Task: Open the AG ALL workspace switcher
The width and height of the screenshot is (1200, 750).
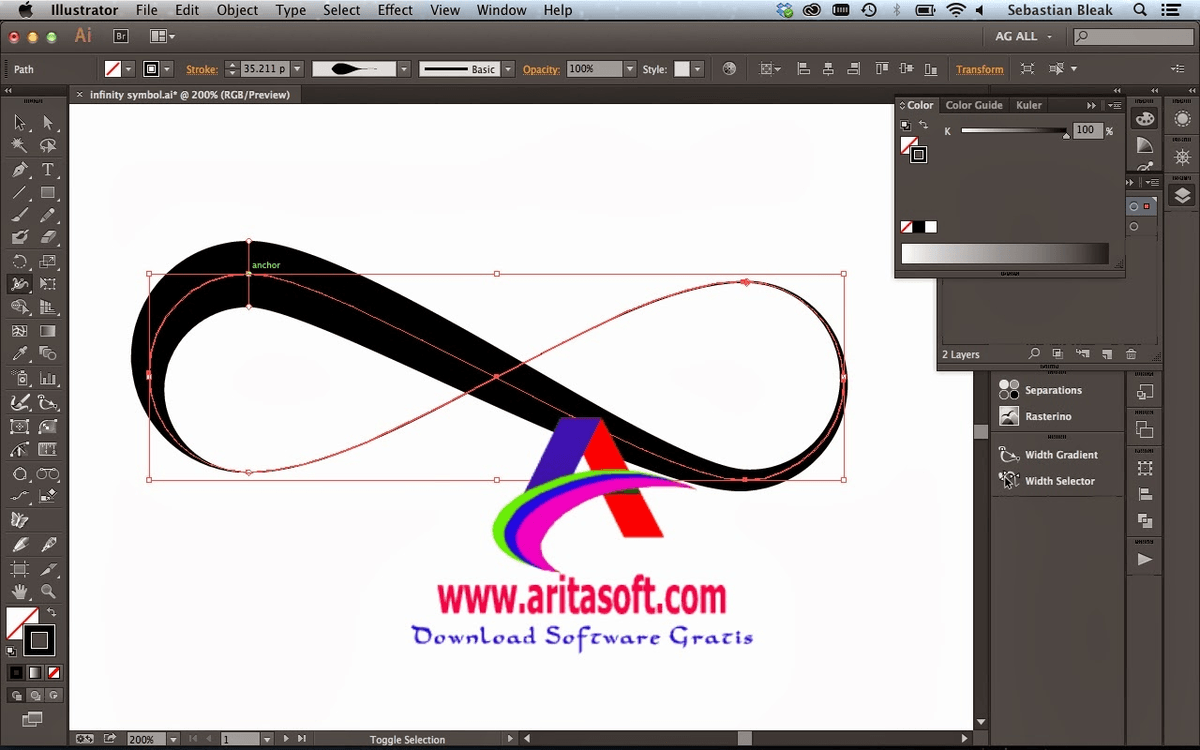Action: (x=1024, y=36)
